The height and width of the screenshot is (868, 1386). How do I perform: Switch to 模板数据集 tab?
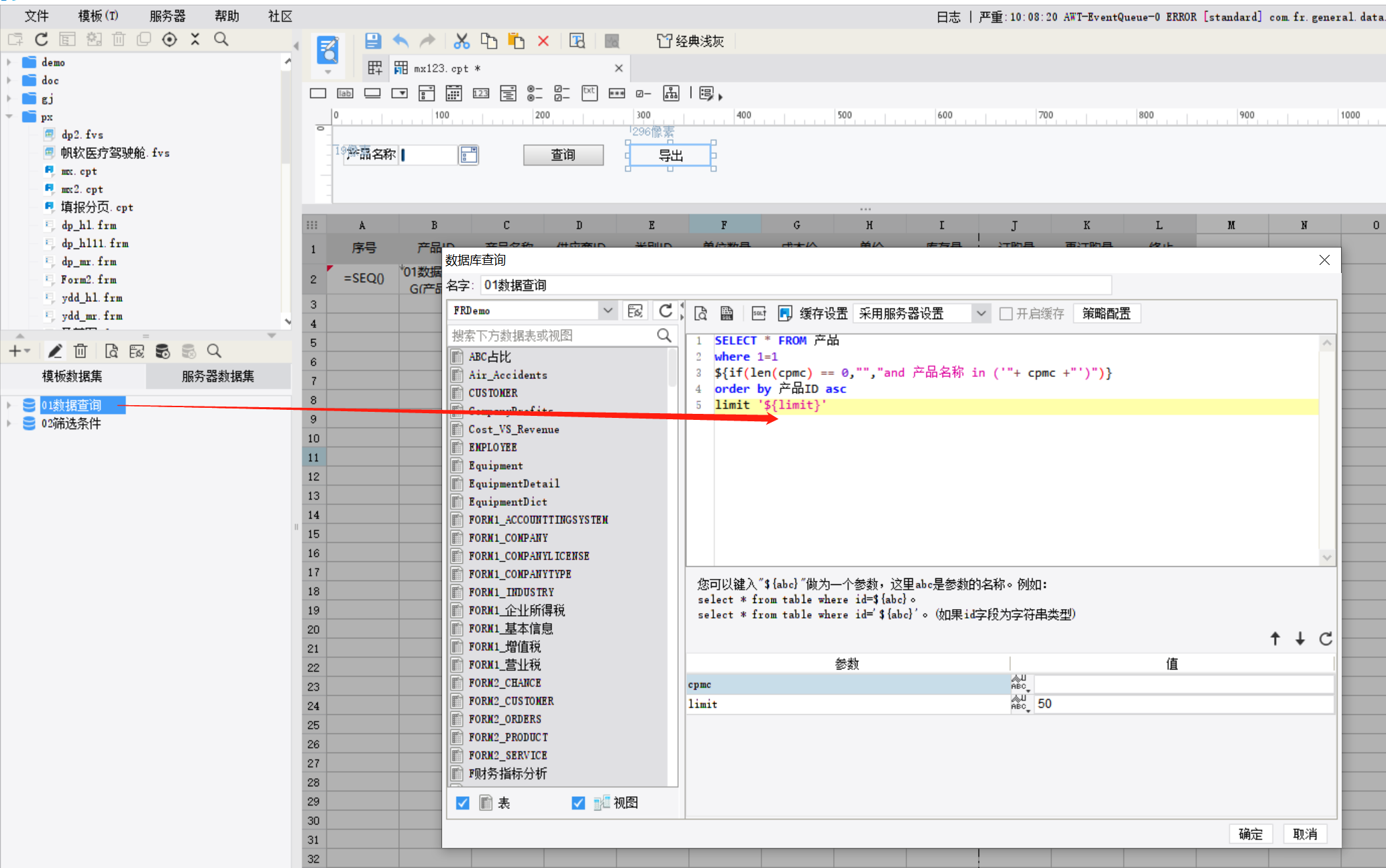coord(72,376)
